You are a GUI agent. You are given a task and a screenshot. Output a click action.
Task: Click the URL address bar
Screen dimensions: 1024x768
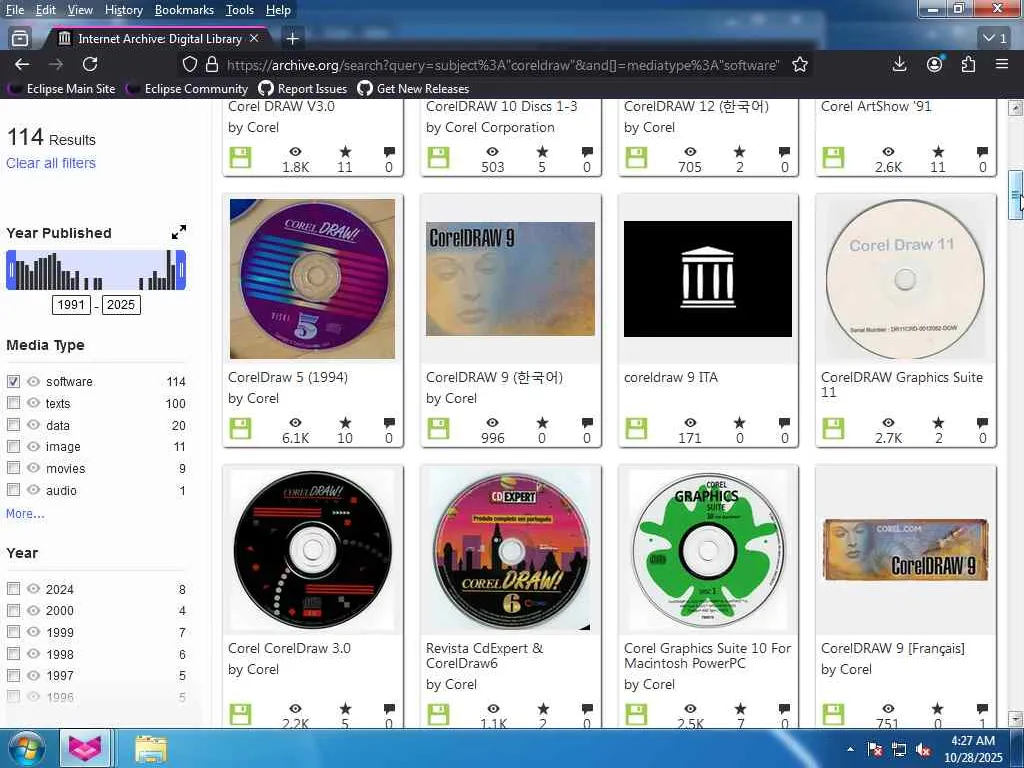[x=502, y=64]
